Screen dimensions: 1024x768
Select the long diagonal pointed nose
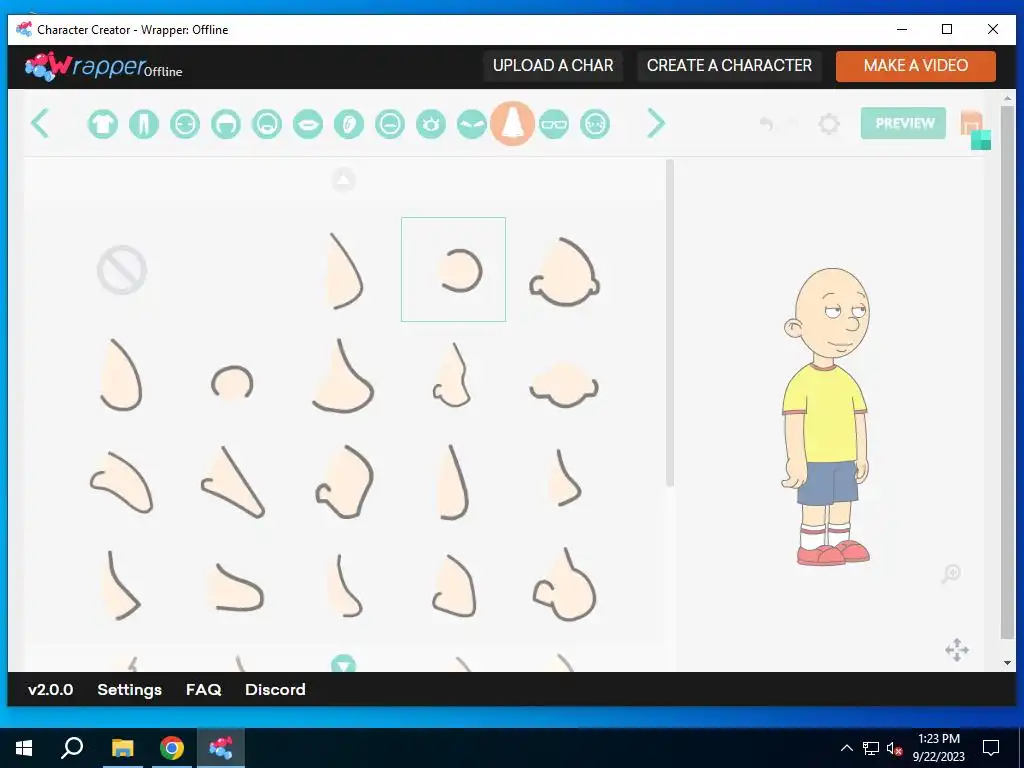pyautogui.click(x=232, y=482)
